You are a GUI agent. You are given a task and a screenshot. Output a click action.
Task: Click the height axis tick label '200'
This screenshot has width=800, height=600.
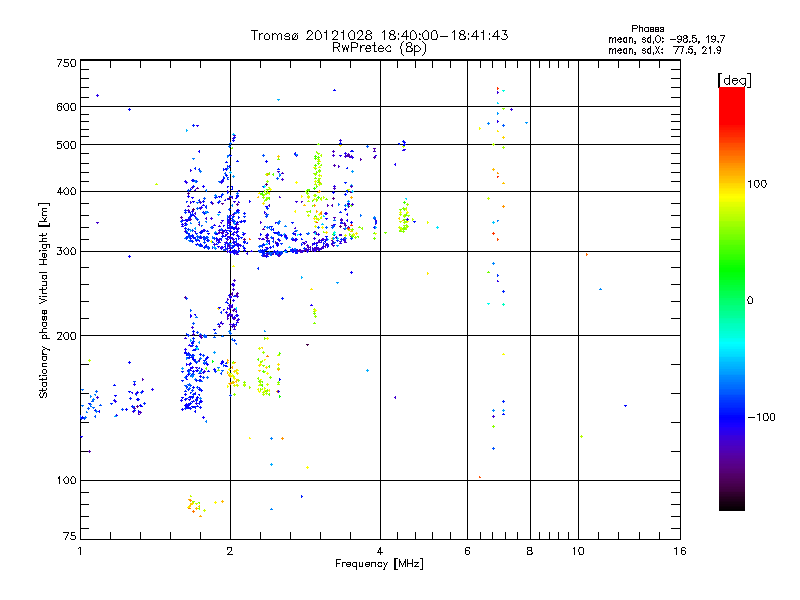point(66,336)
